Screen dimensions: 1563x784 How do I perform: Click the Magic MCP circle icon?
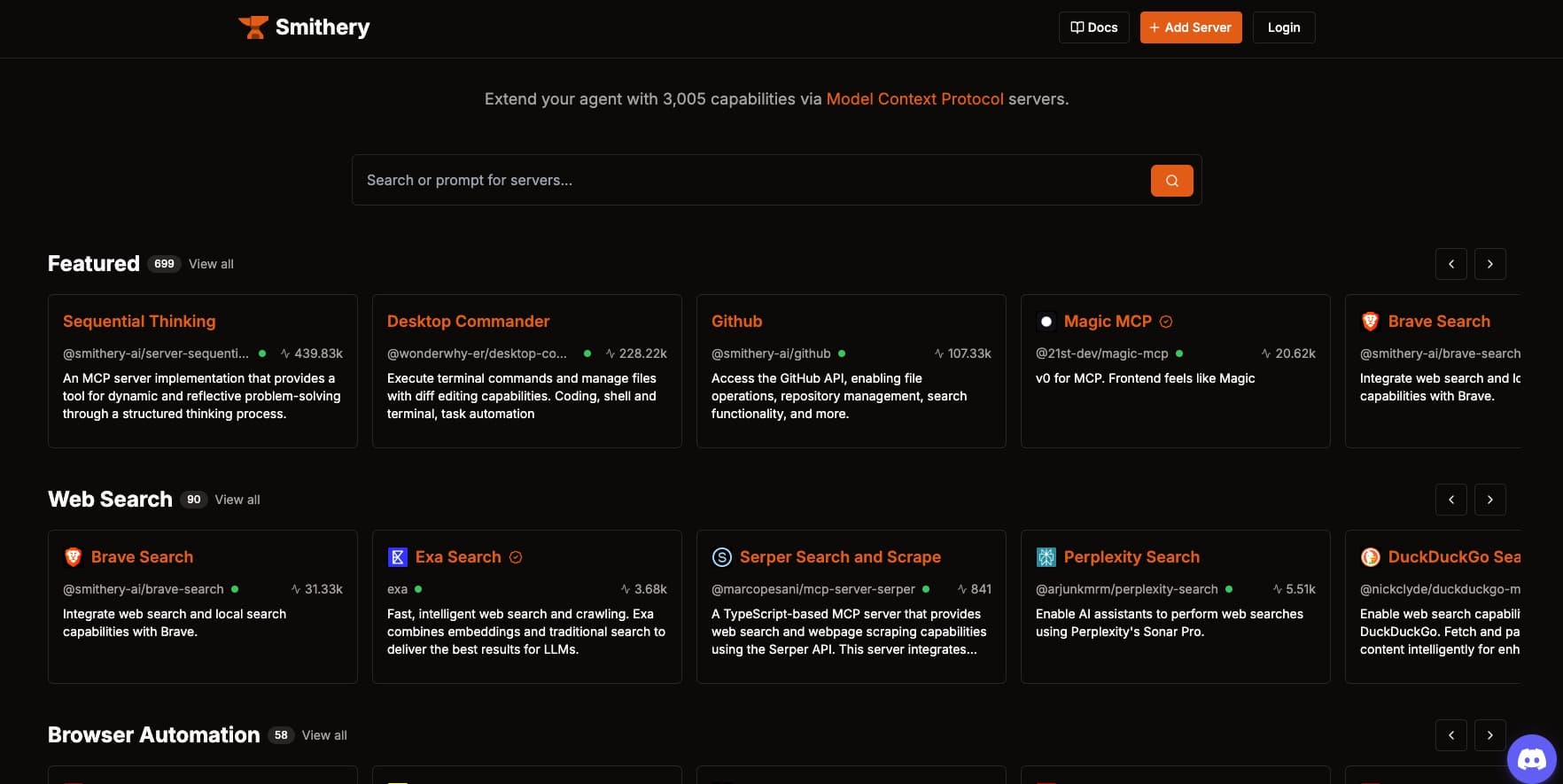coord(1046,322)
